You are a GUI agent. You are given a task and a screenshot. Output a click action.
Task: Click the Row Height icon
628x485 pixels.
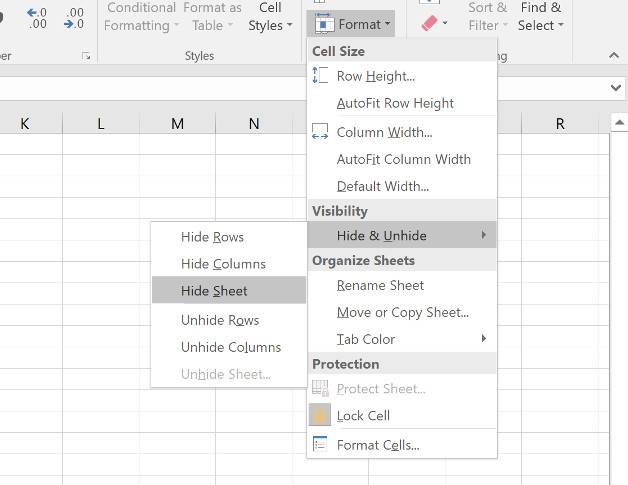pos(320,75)
